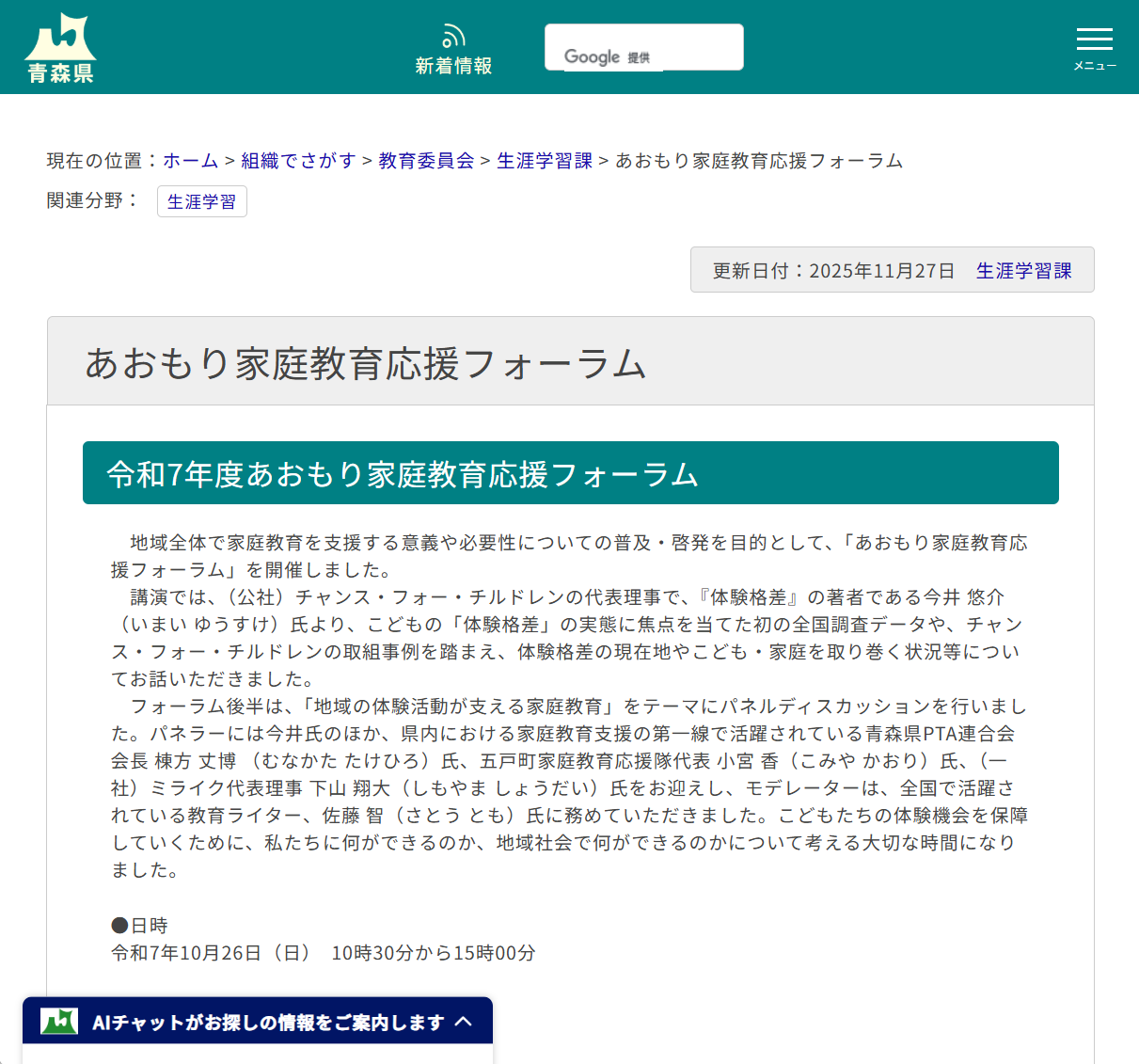Navigate to the ホーム menu item
1139x1064 pixels.
coord(191,161)
